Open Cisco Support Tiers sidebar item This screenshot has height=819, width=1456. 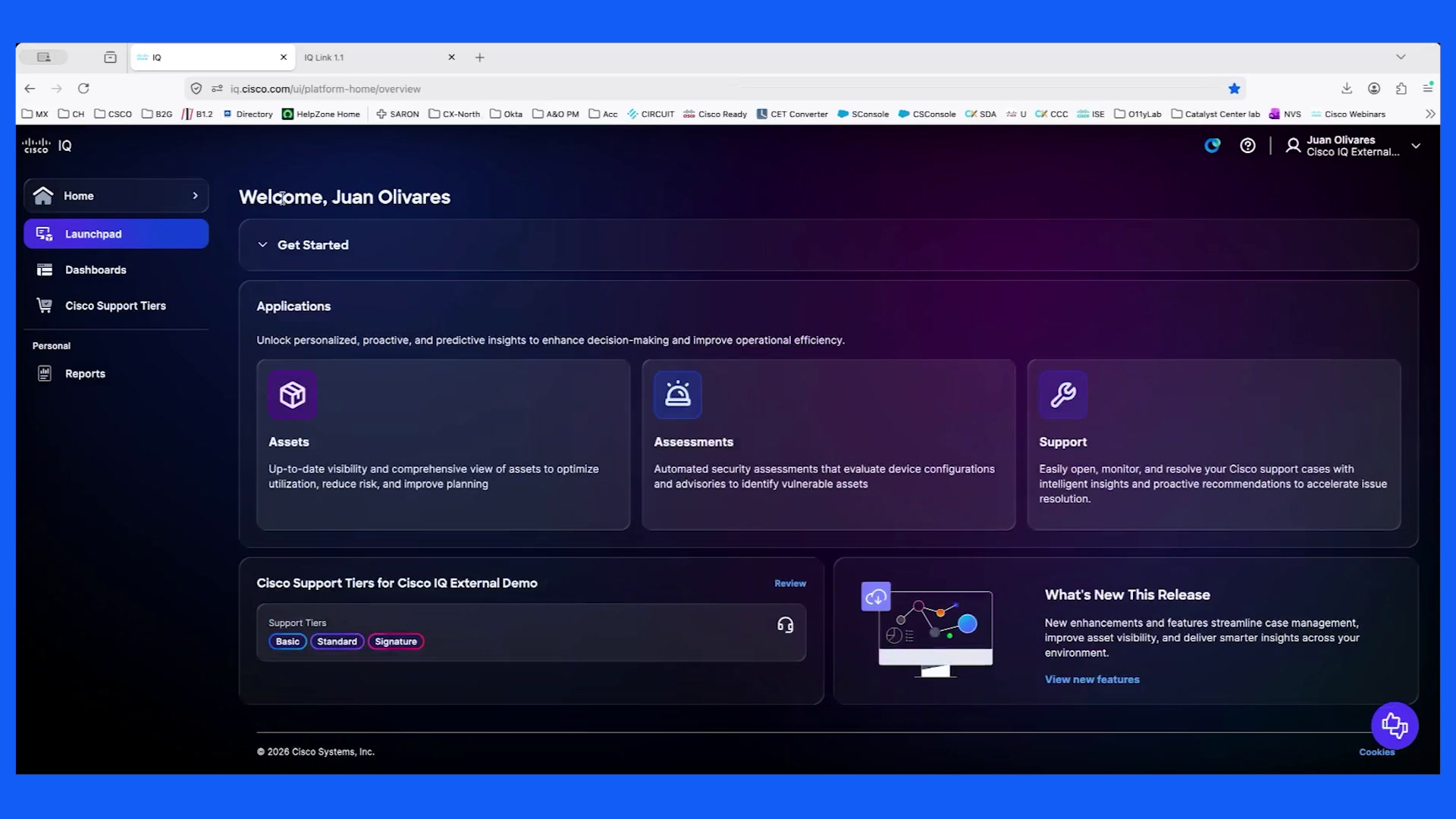(116, 306)
